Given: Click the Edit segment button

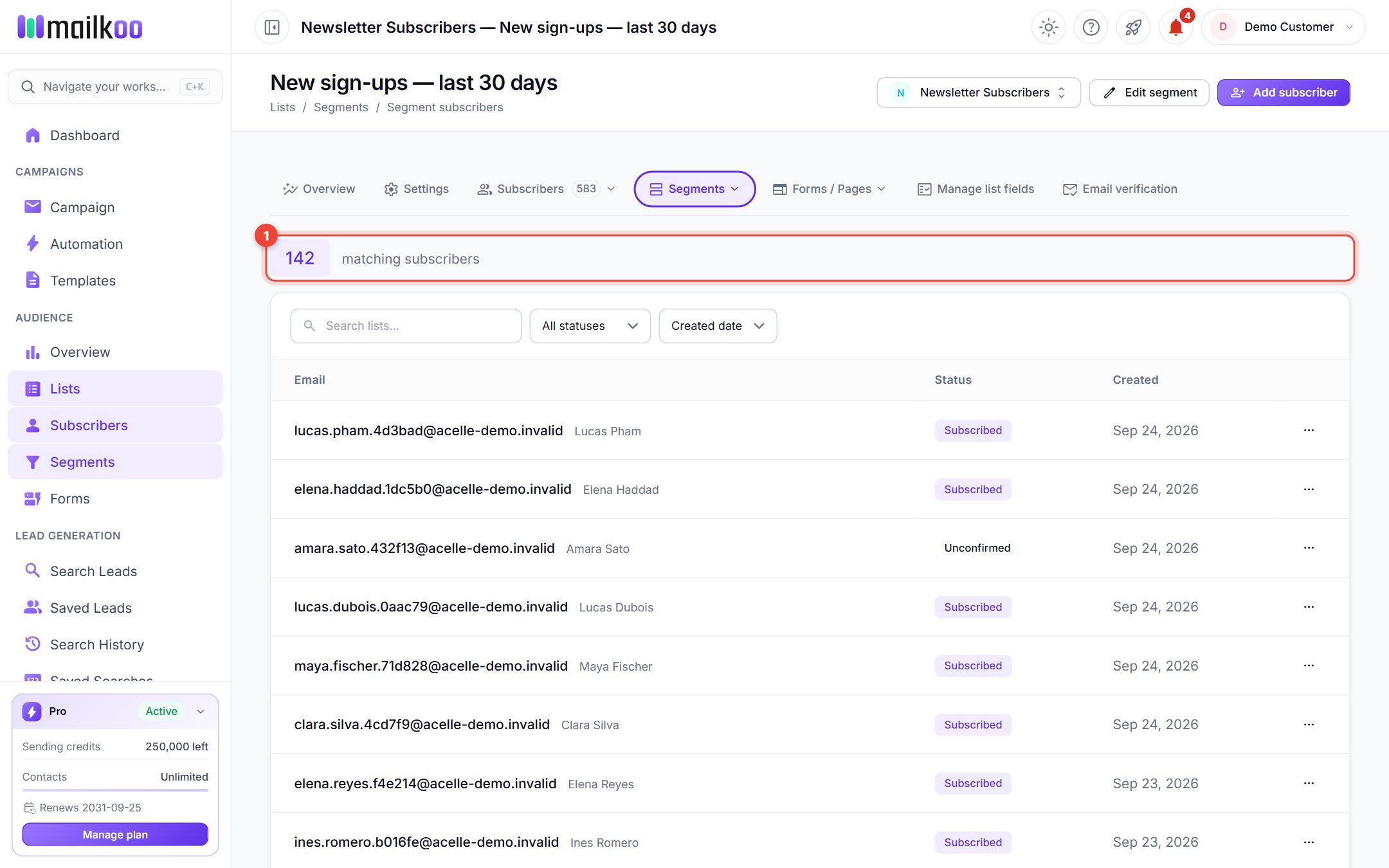Looking at the screenshot, I should pos(1149,93).
